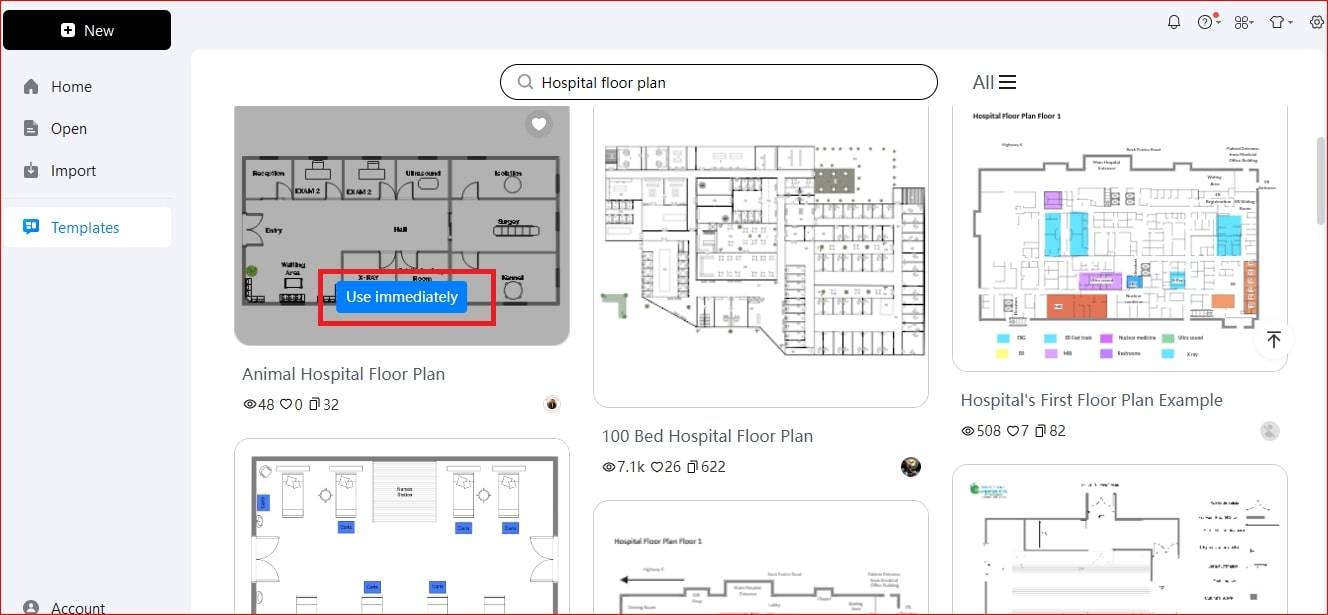Click the help question mark icon
This screenshot has width=1328, height=615.
coord(1205,22)
